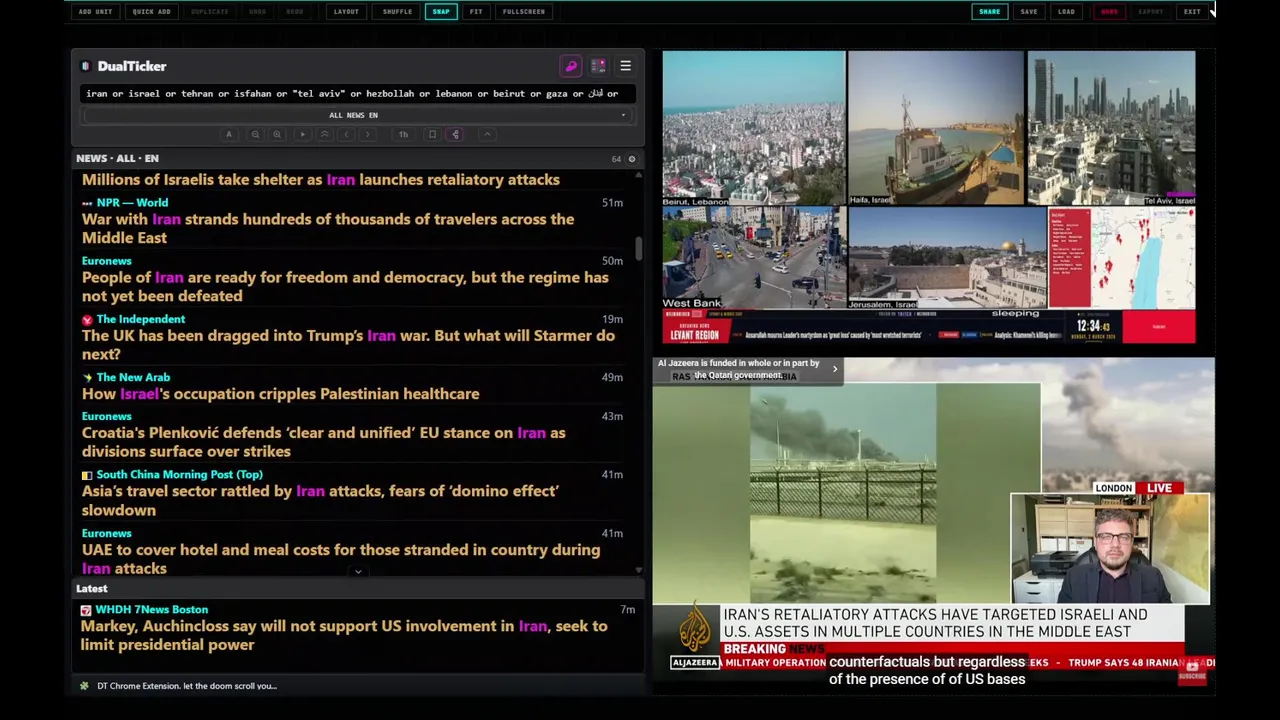Click the DT Chrome Extension status message
The width and height of the screenshot is (1280, 720).
187,686
